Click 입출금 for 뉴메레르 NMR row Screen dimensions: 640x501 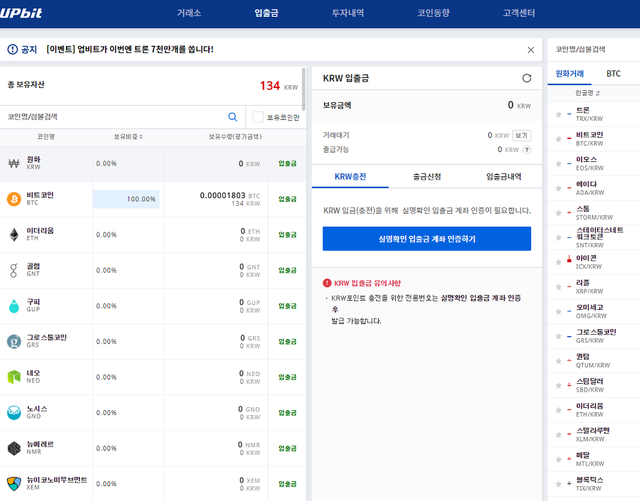click(x=287, y=448)
